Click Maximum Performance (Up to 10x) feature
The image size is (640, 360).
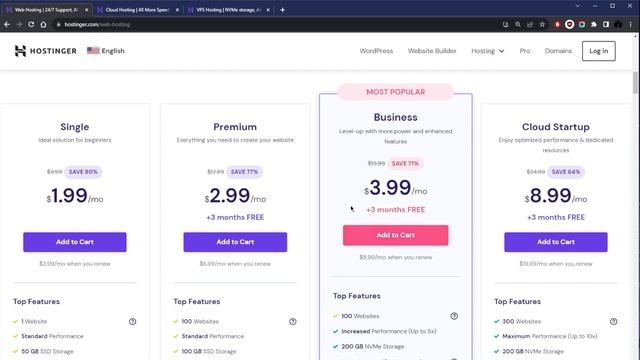pyautogui.click(x=549, y=336)
